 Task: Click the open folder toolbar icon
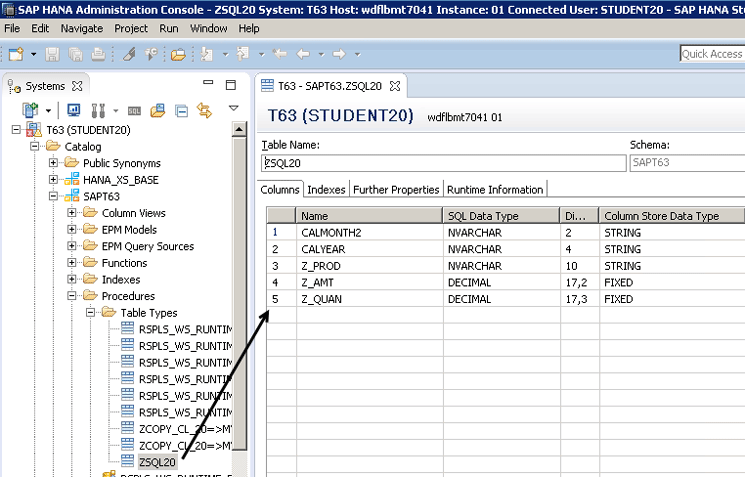click(178, 54)
